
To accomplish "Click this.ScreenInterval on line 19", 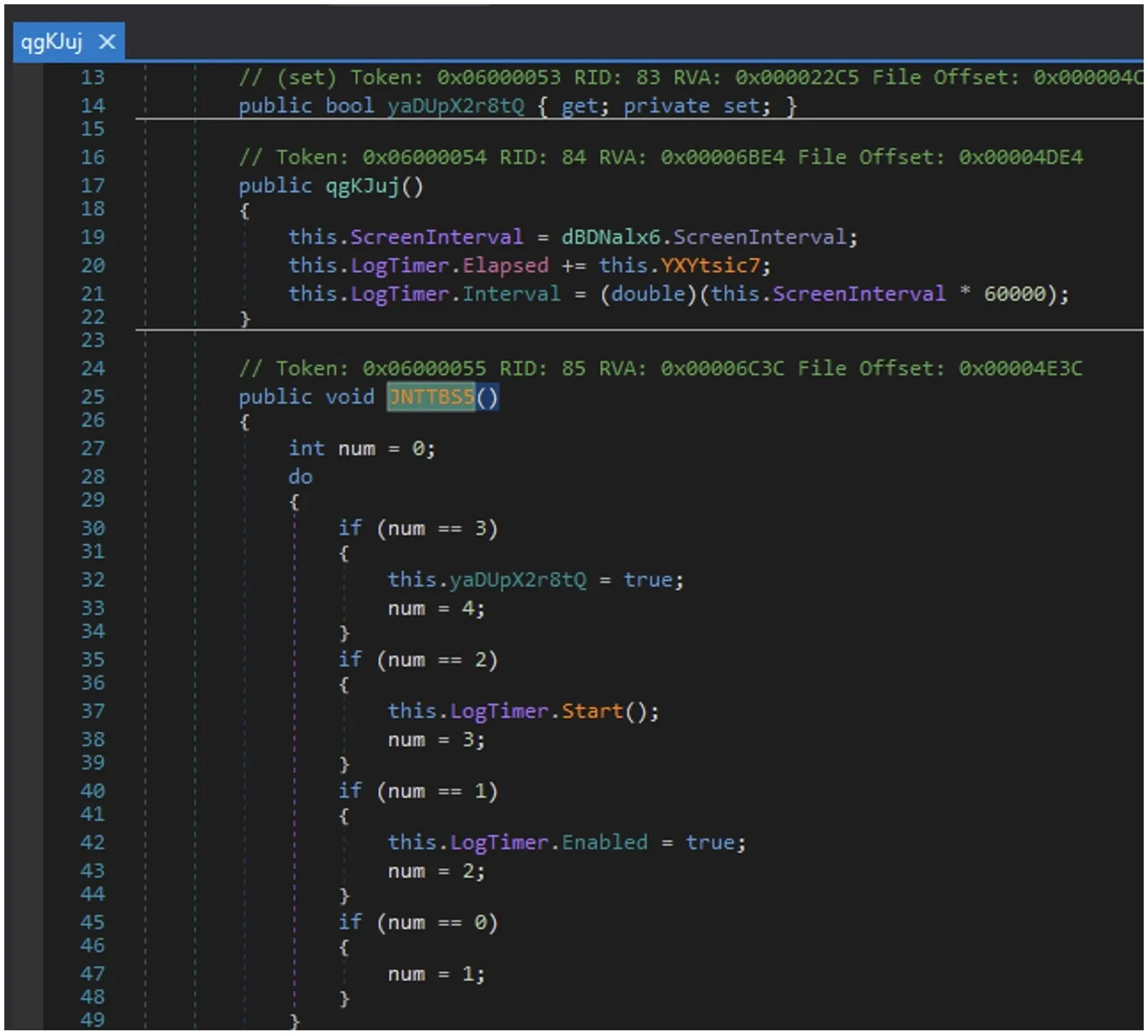I will [x=405, y=237].
